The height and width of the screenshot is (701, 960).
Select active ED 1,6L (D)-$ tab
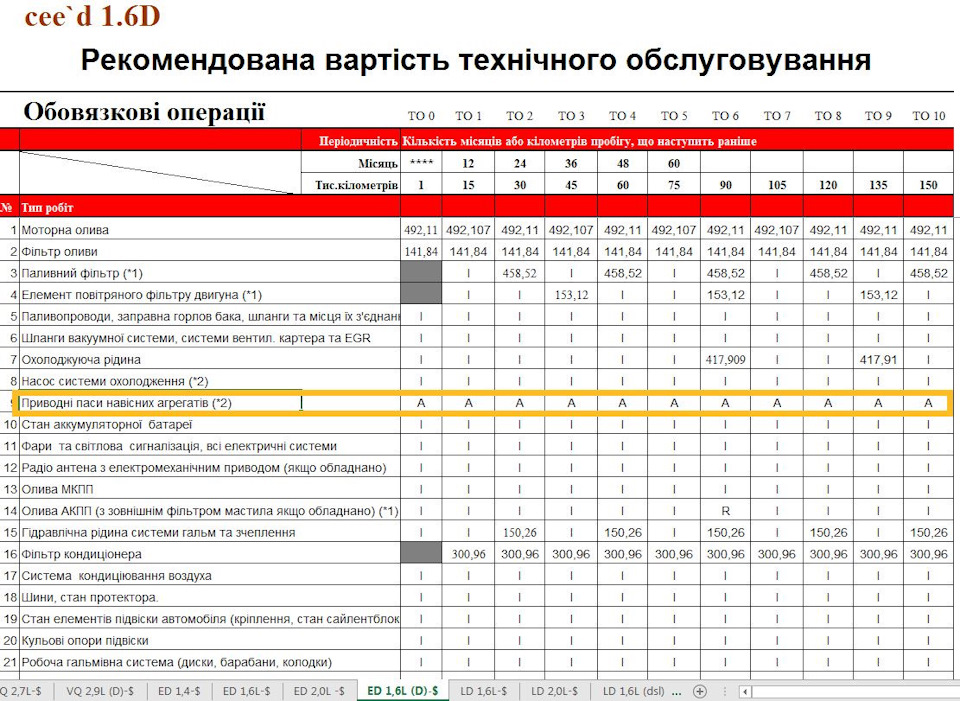point(403,691)
